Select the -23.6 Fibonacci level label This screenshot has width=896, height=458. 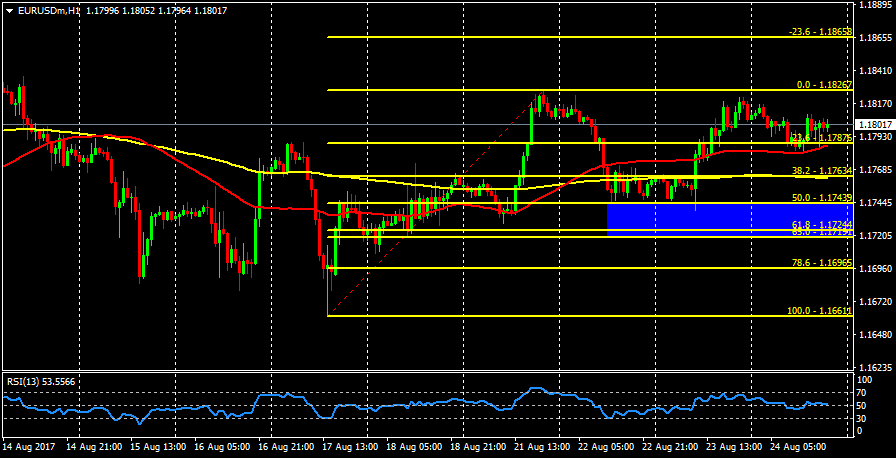[x=819, y=32]
